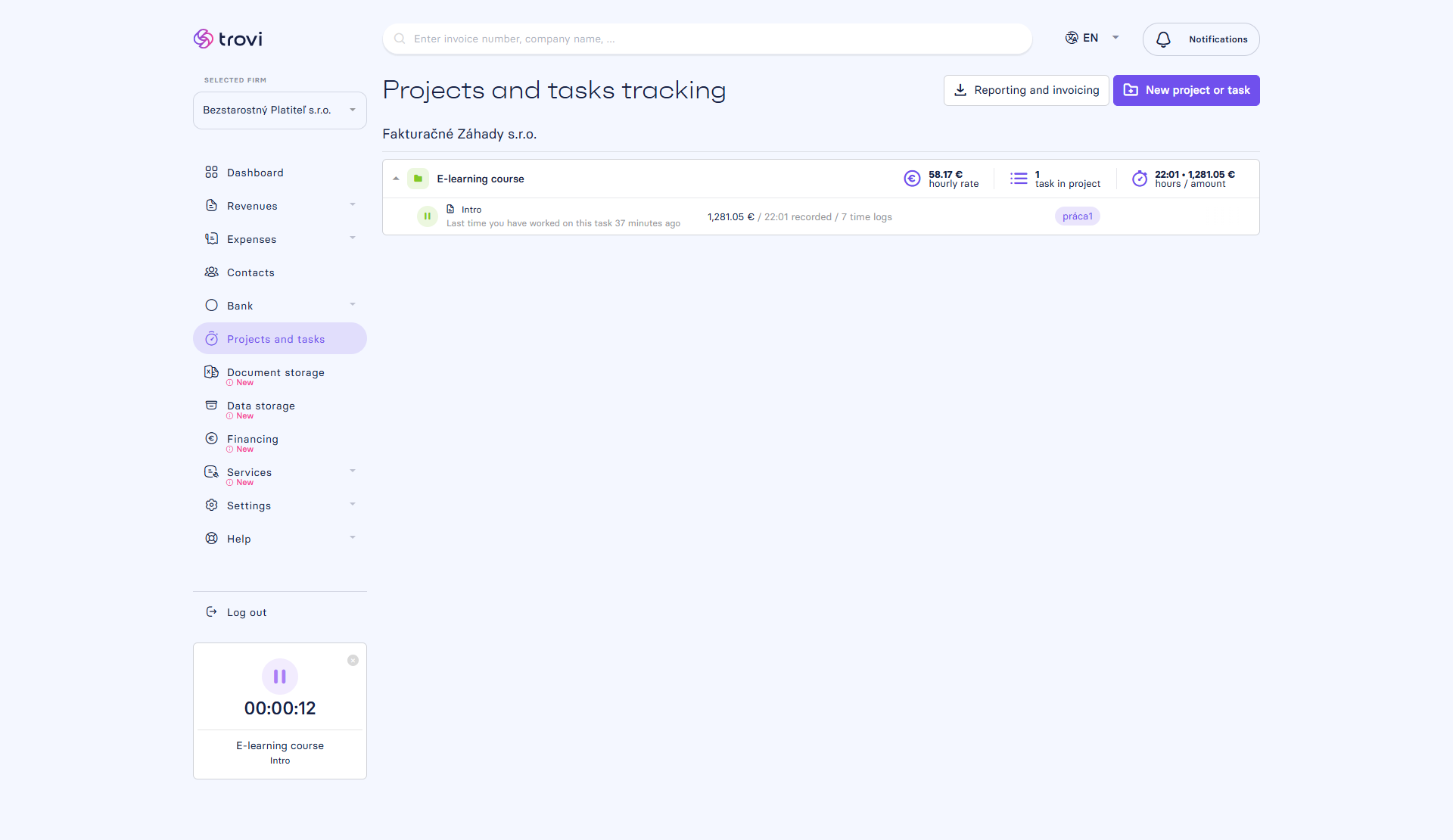Viewport: 1453px width, 840px height.
Task: Open the Contacts page
Action: (x=280, y=272)
